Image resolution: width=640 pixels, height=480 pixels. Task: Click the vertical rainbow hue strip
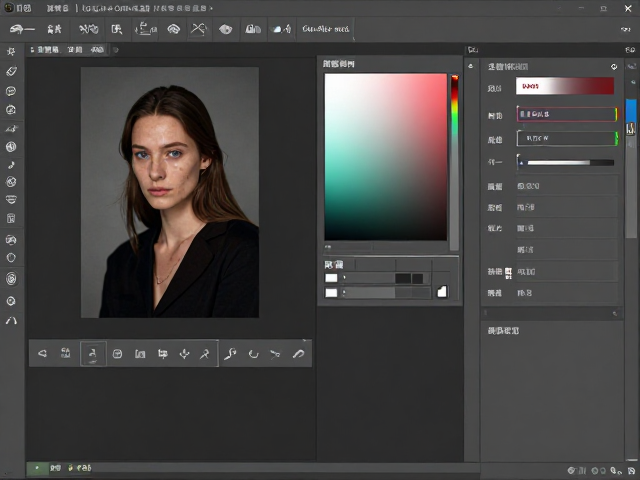[x=454, y=162]
